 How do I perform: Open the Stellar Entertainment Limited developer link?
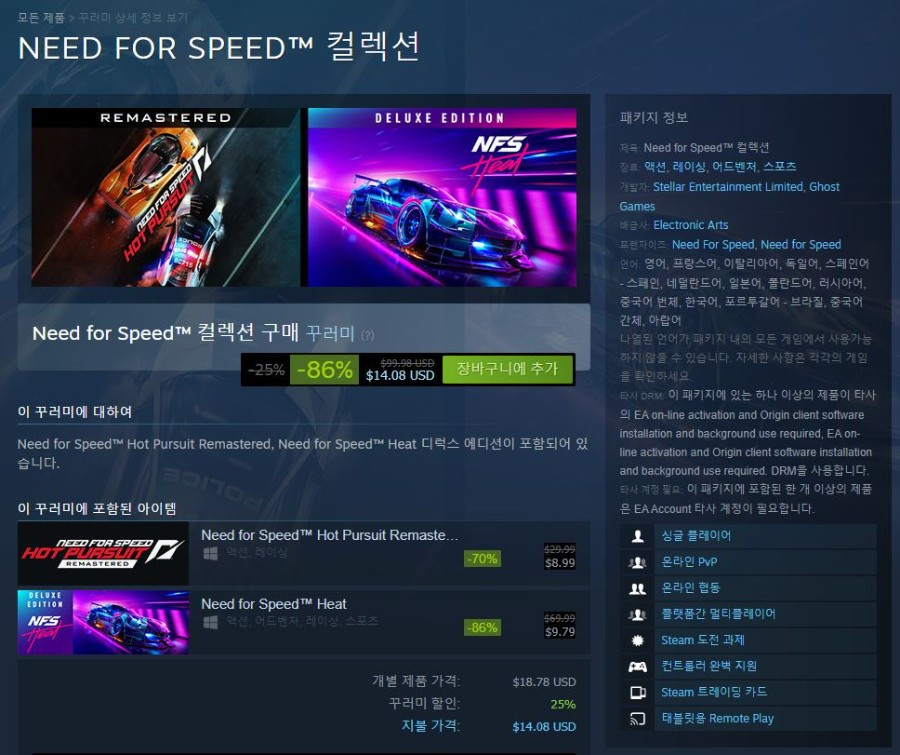tap(728, 187)
